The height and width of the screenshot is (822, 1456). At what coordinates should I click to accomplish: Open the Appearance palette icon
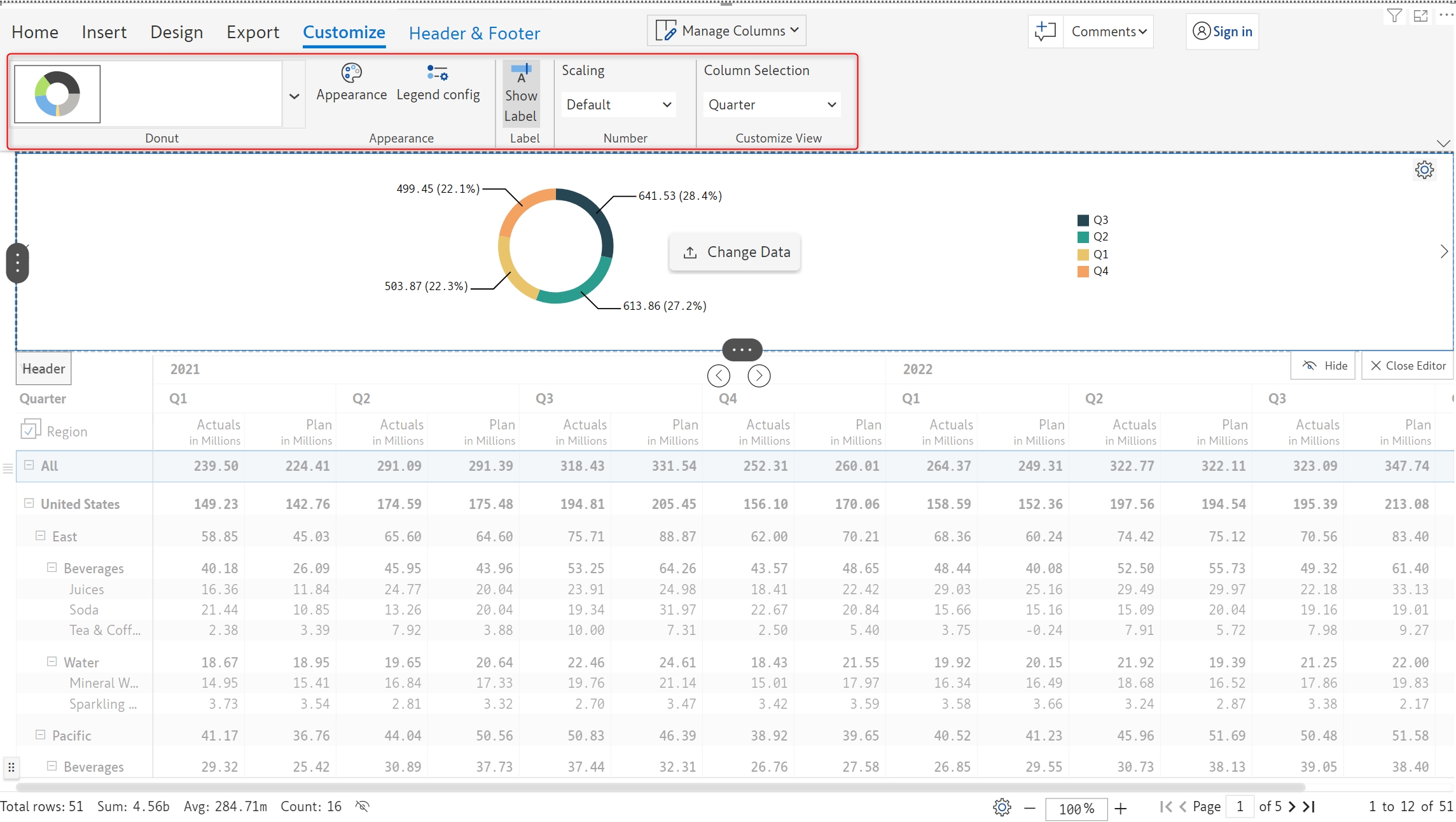click(x=351, y=73)
